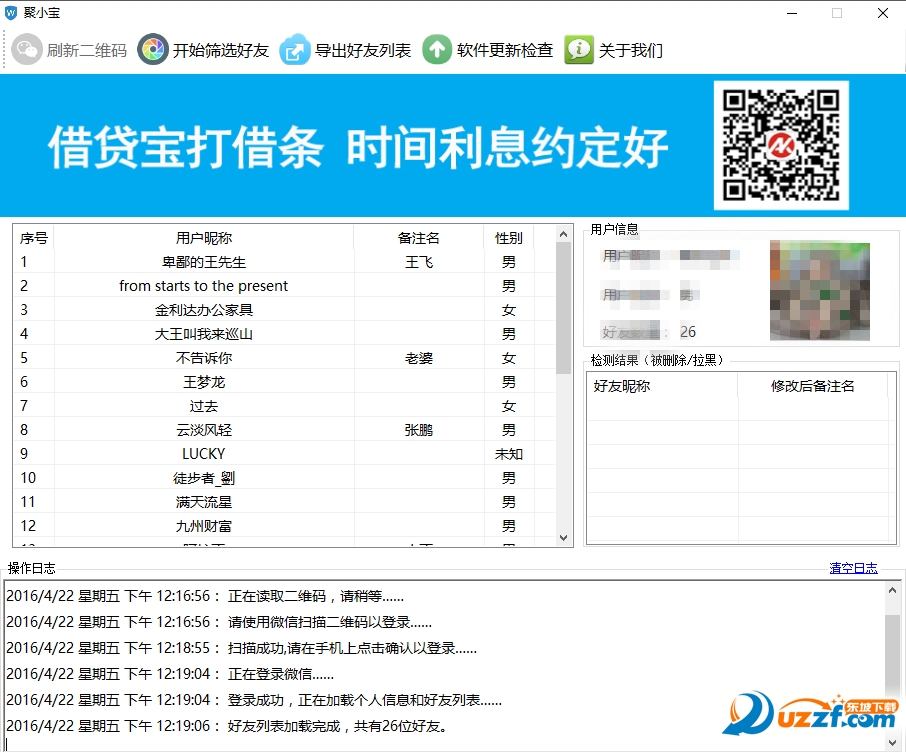The width and height of the screenshot is (906, 752).
Task: Select row 满天流星
Action: coord(284,502)
